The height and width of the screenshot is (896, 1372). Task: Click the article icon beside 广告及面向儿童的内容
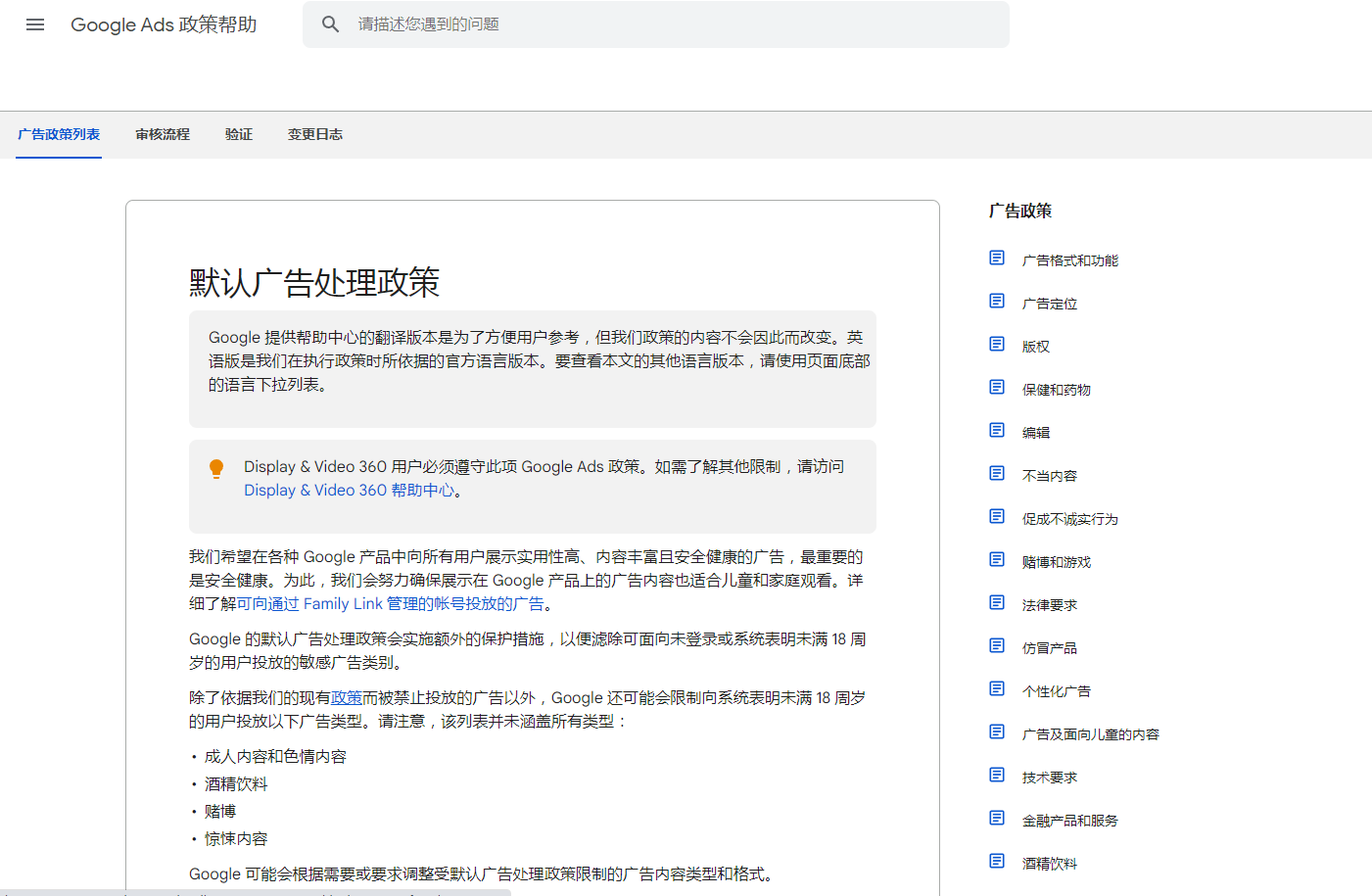[997, 731]
